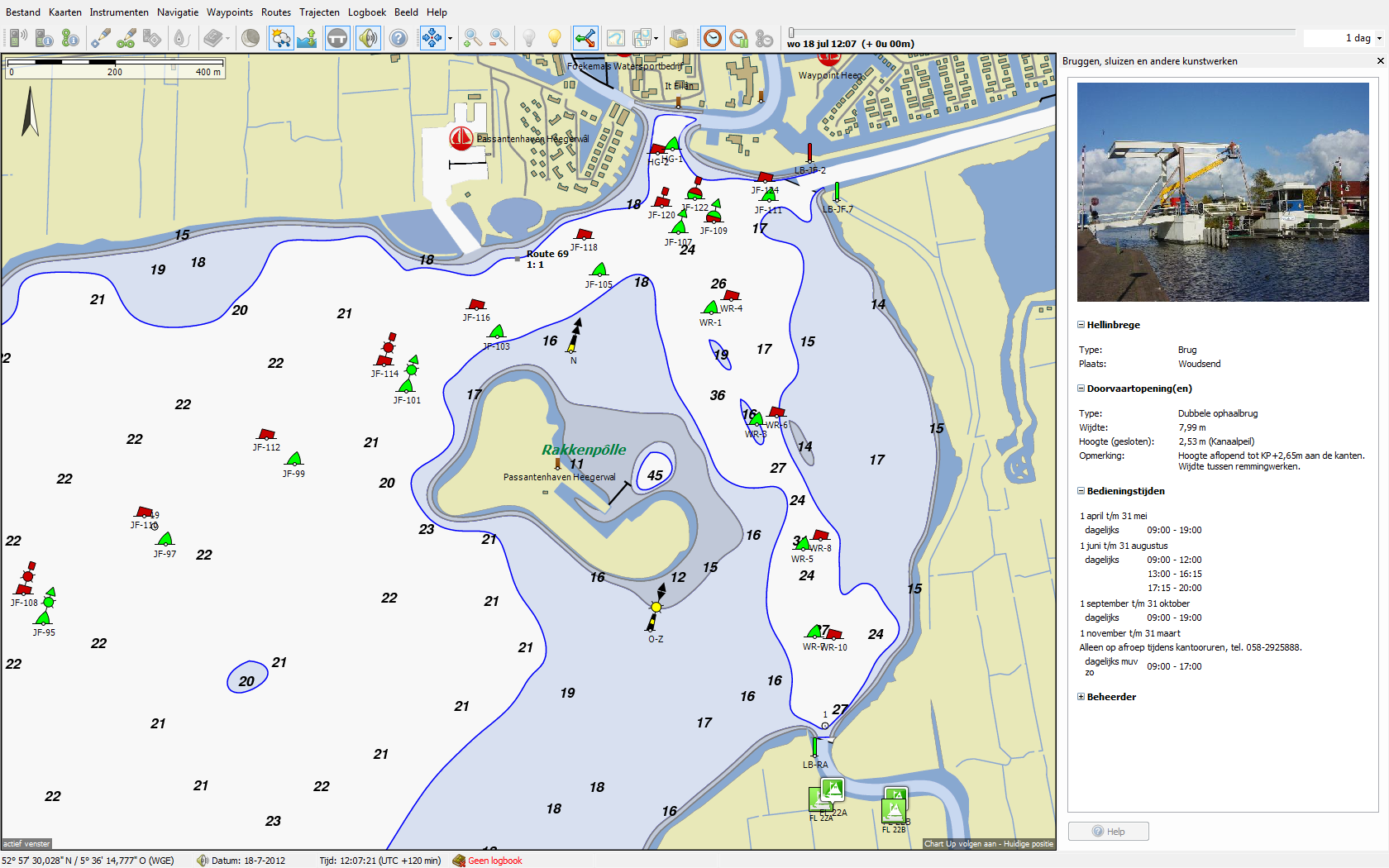Zoom in with plus magnifier

coord(473,38)
